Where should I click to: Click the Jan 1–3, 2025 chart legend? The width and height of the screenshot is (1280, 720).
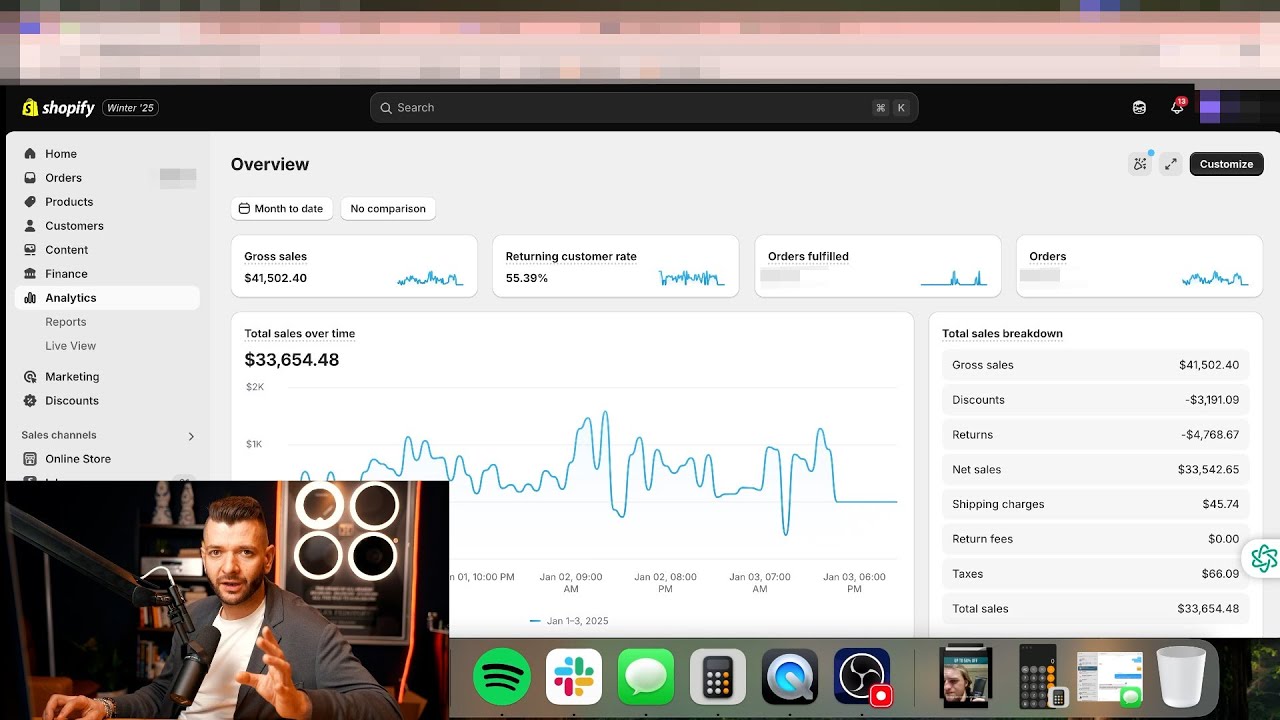click(x=569, y=621)
